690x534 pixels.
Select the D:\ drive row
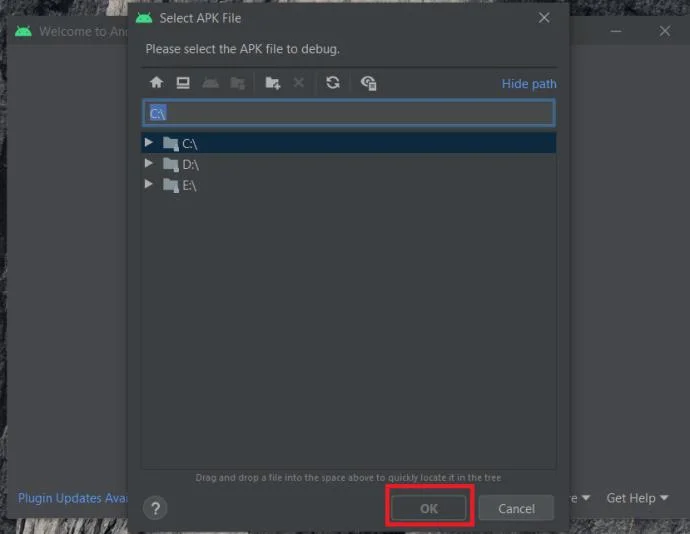click(x=349, y=164)
